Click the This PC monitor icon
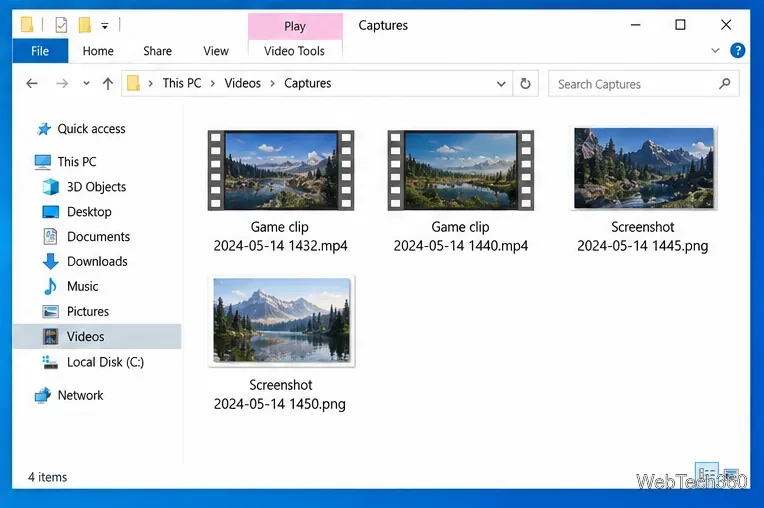The image size is (764, 508). click(43, 162)
